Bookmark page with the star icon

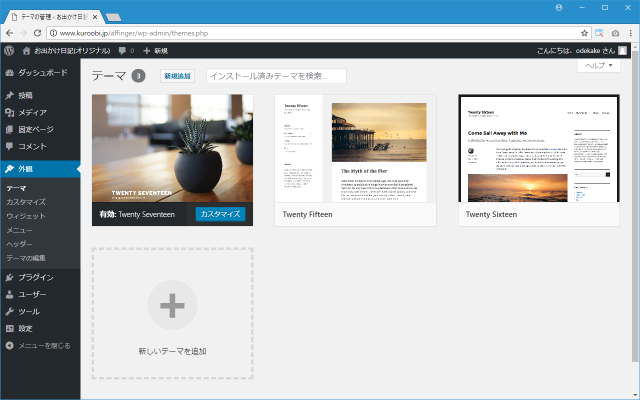(584, 33)
